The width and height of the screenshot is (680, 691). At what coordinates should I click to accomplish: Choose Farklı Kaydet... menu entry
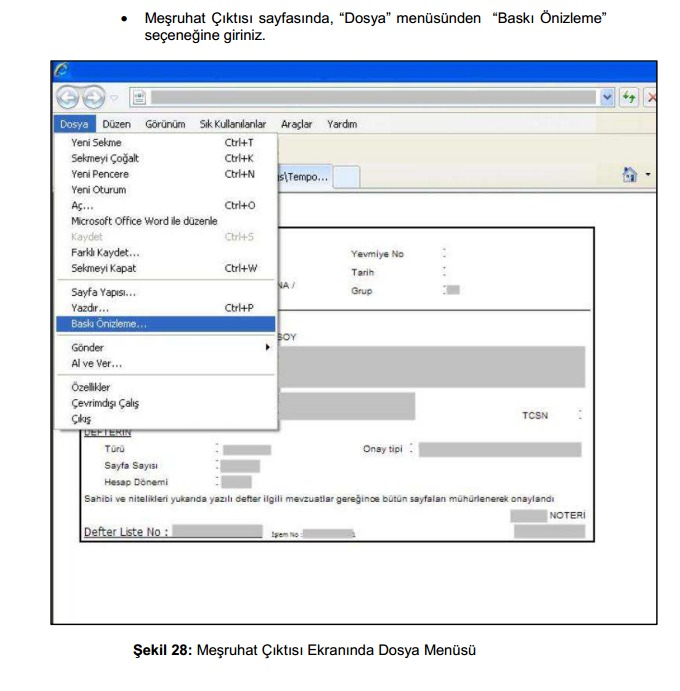coord(166,253)
